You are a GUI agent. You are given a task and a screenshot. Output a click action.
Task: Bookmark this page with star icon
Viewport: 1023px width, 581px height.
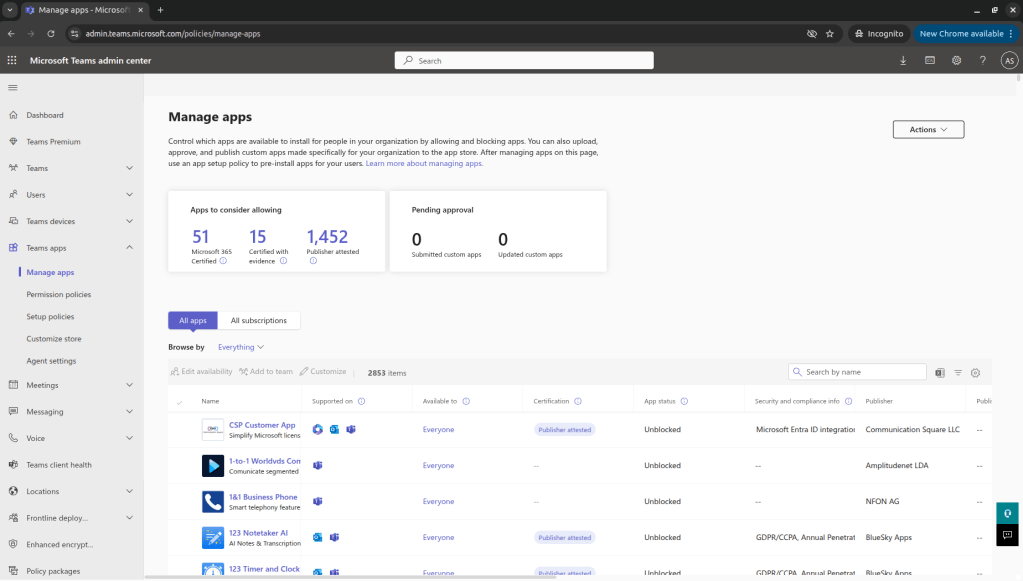coord(830,34)
